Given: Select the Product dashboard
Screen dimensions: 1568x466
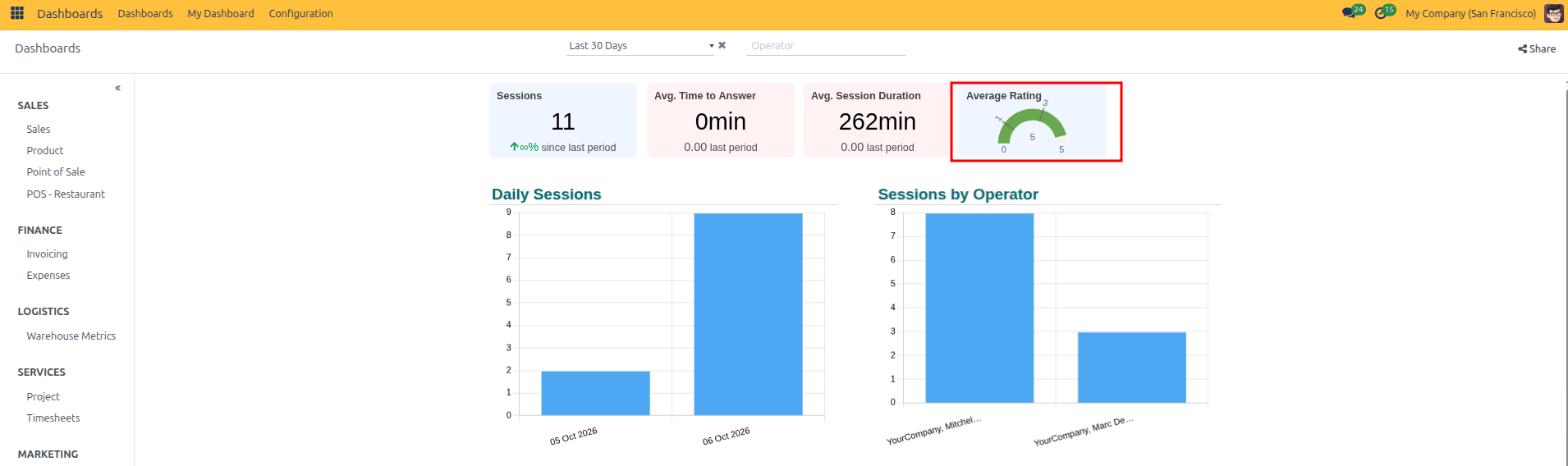Looking at the screenshot, I should (x=45, y=150).
